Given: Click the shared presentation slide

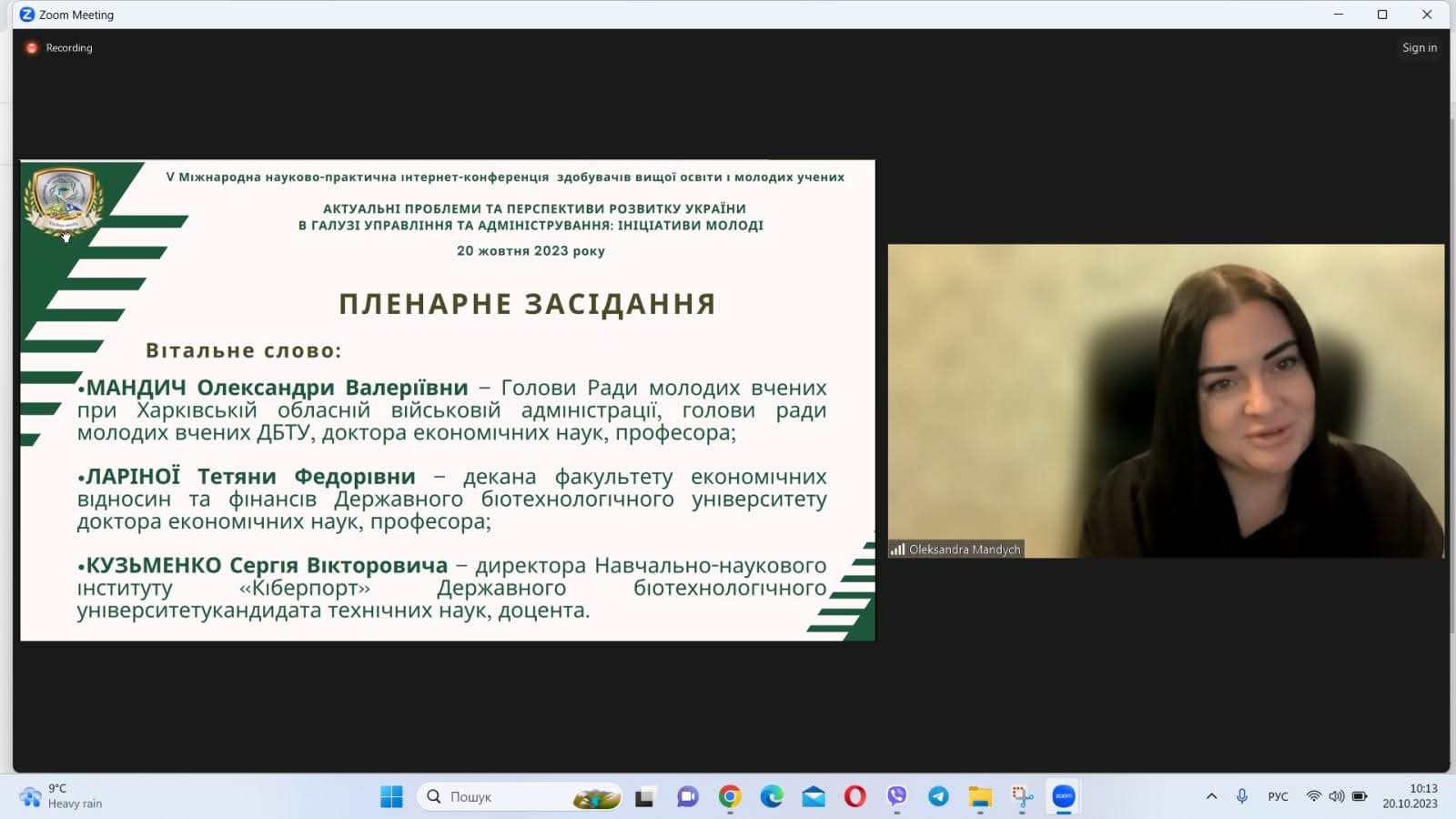Looking at the screenshot, I should pos(448,400).
